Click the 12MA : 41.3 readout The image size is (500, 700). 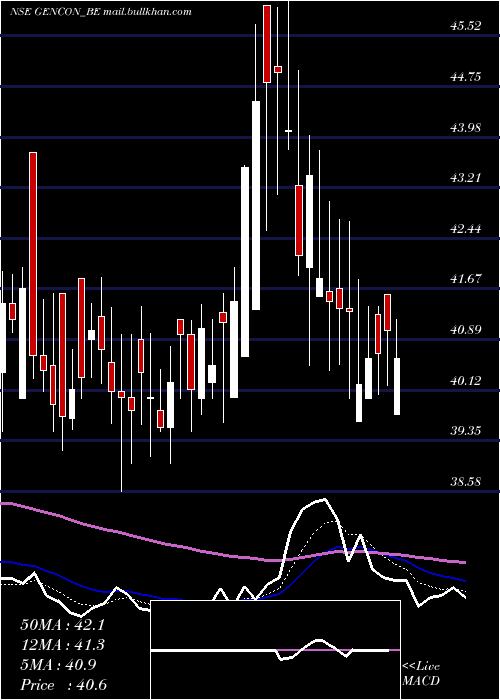62,645
